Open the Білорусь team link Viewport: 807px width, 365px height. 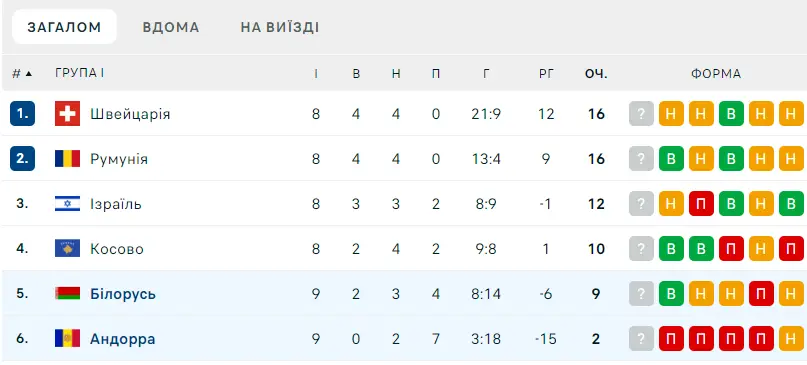pos(123,294)
